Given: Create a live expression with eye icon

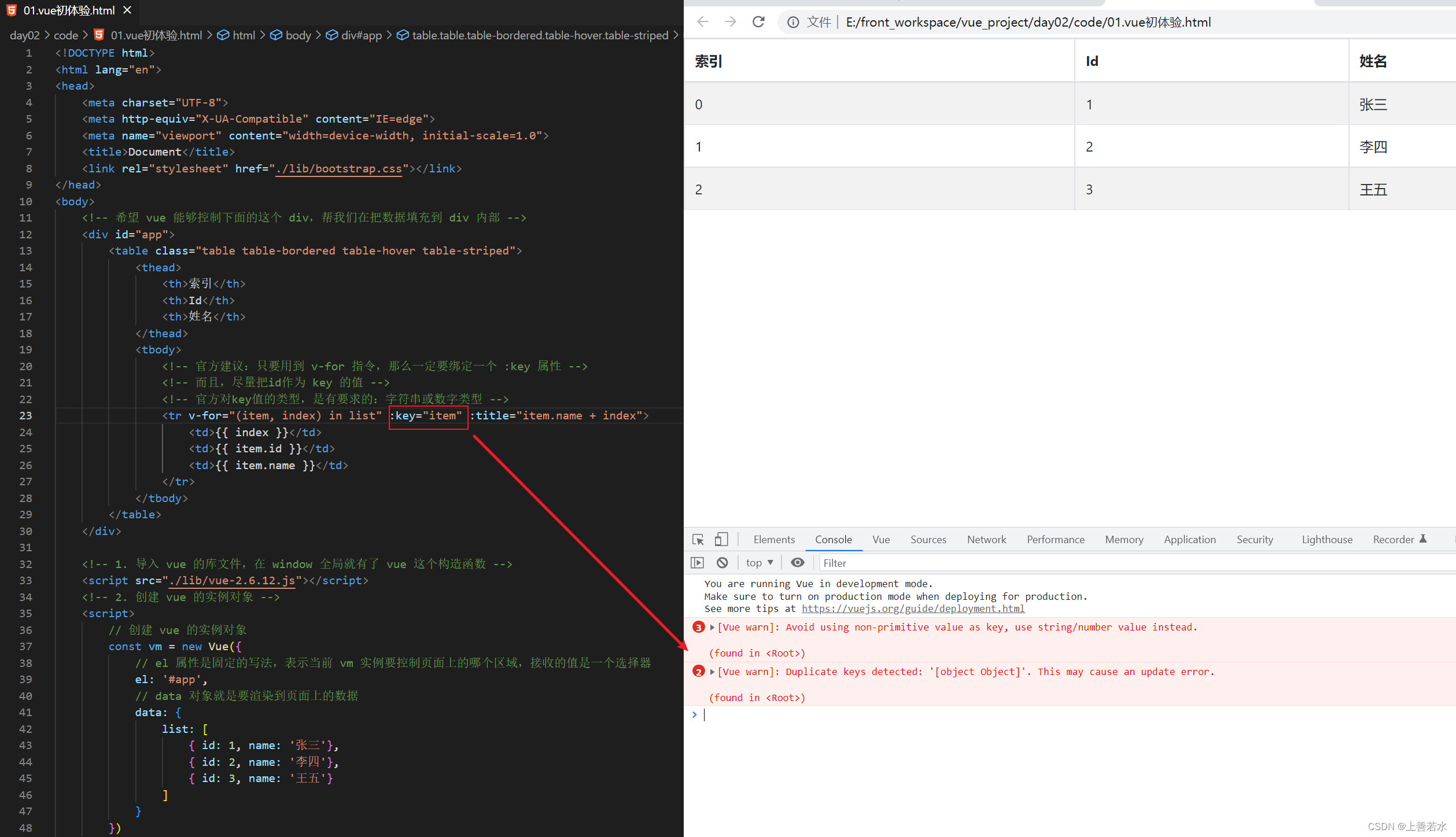Looking at the screenshot, I should click(798, 563).
